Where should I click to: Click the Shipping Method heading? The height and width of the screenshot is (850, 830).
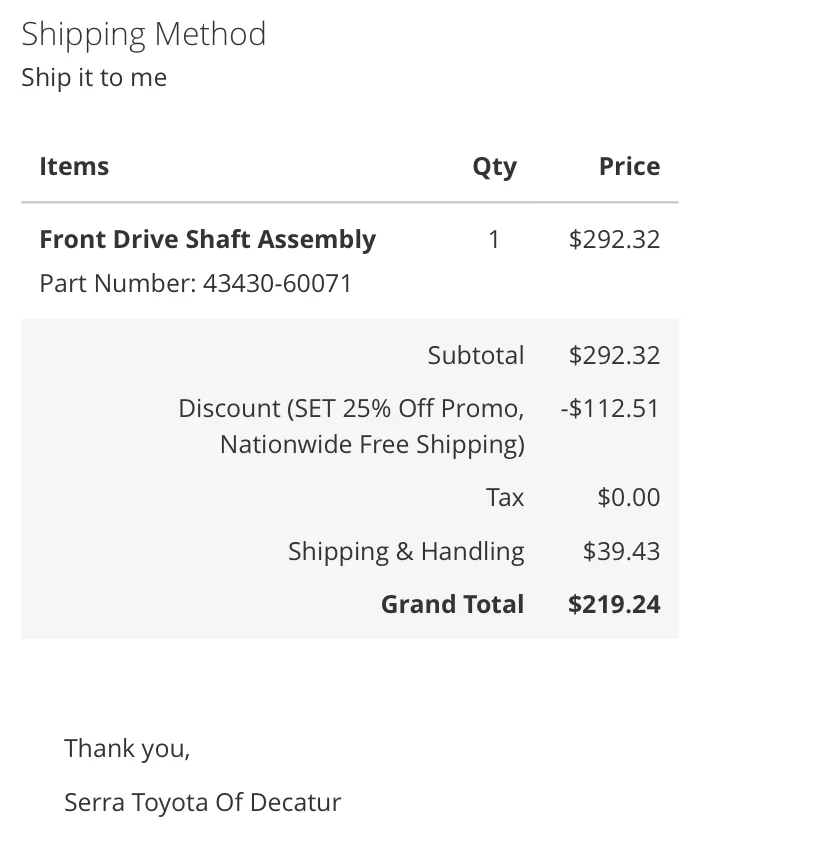144,35
